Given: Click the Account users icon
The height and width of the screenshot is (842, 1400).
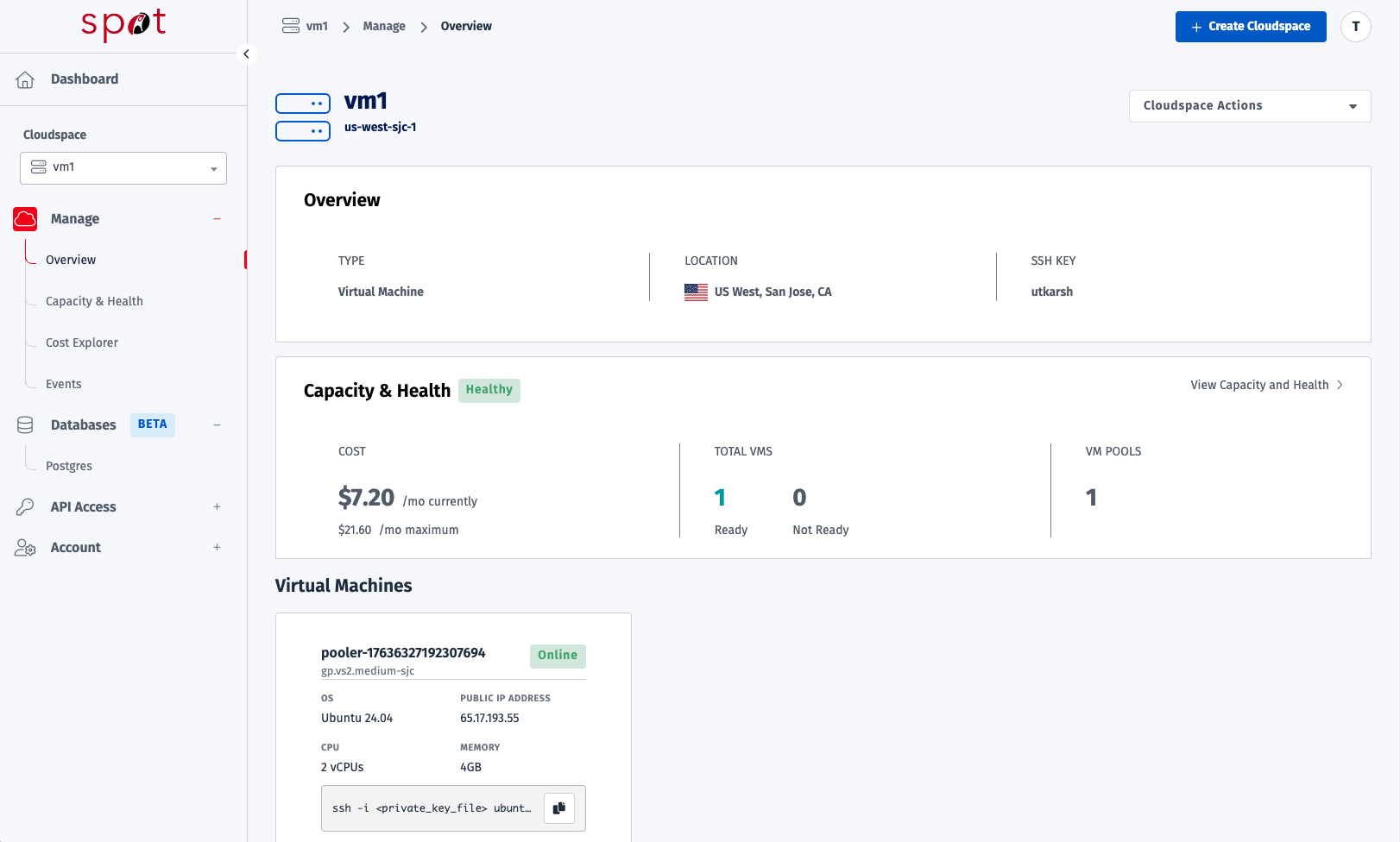Looking at the screenshot, I should (x=25, y=548).
